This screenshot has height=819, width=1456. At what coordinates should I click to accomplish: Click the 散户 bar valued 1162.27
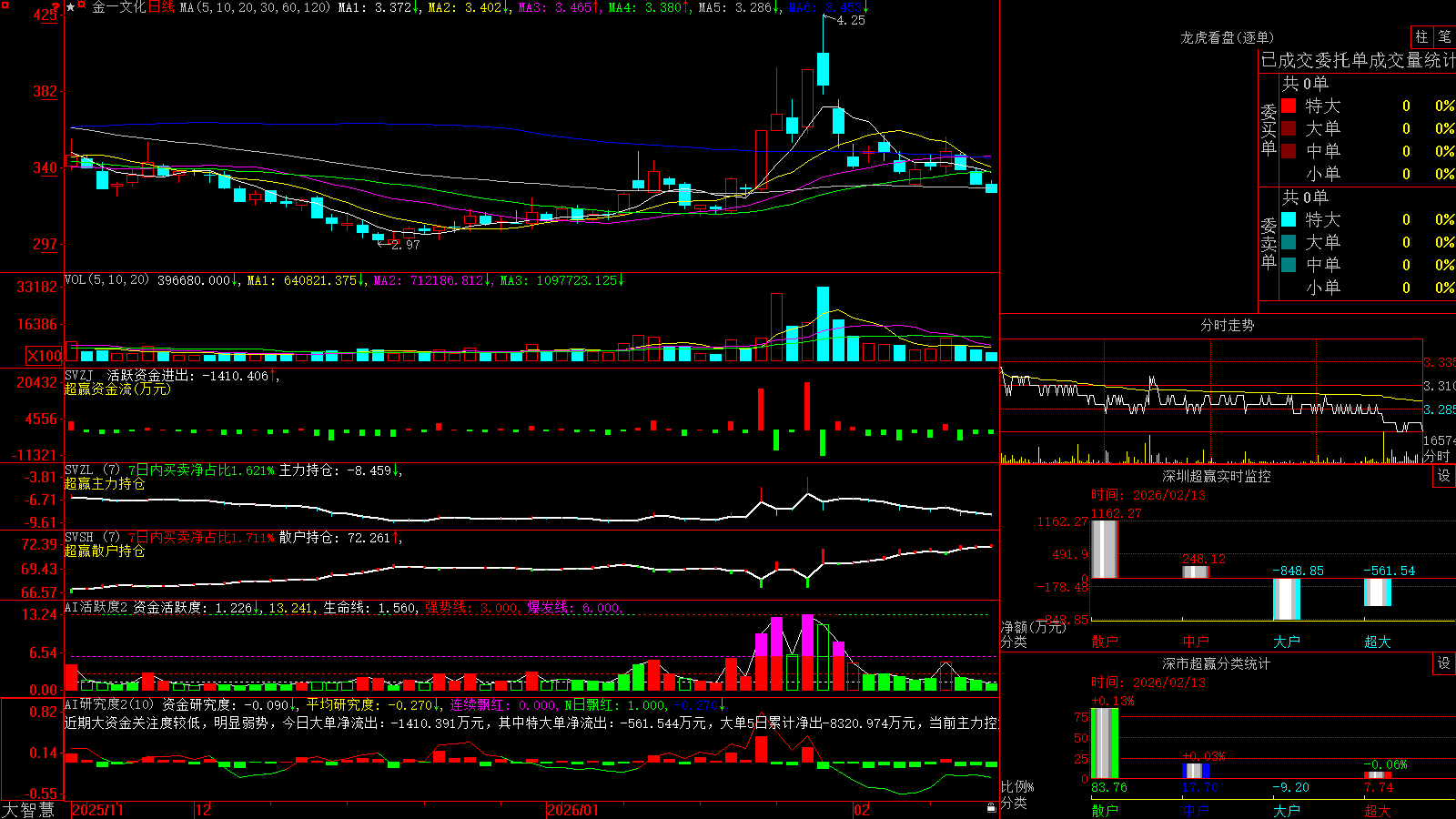1104,549
